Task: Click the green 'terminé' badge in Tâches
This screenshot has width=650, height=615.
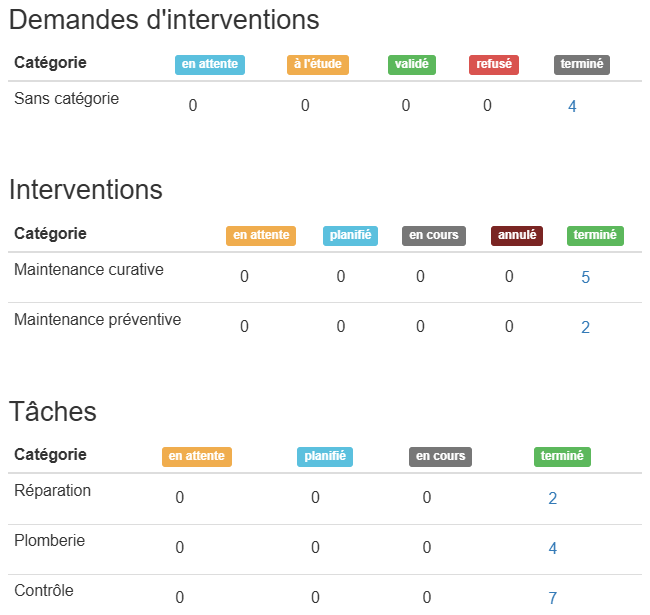Action: click(562, 456)
